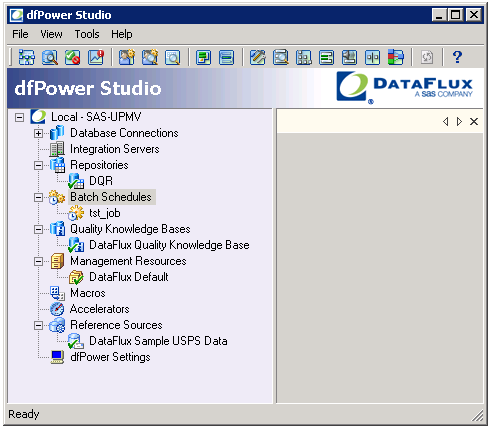Click the Accelerators gauge icon
This screenshot has width=491, height=428.
pyautogui.click(x=57, y=309)
